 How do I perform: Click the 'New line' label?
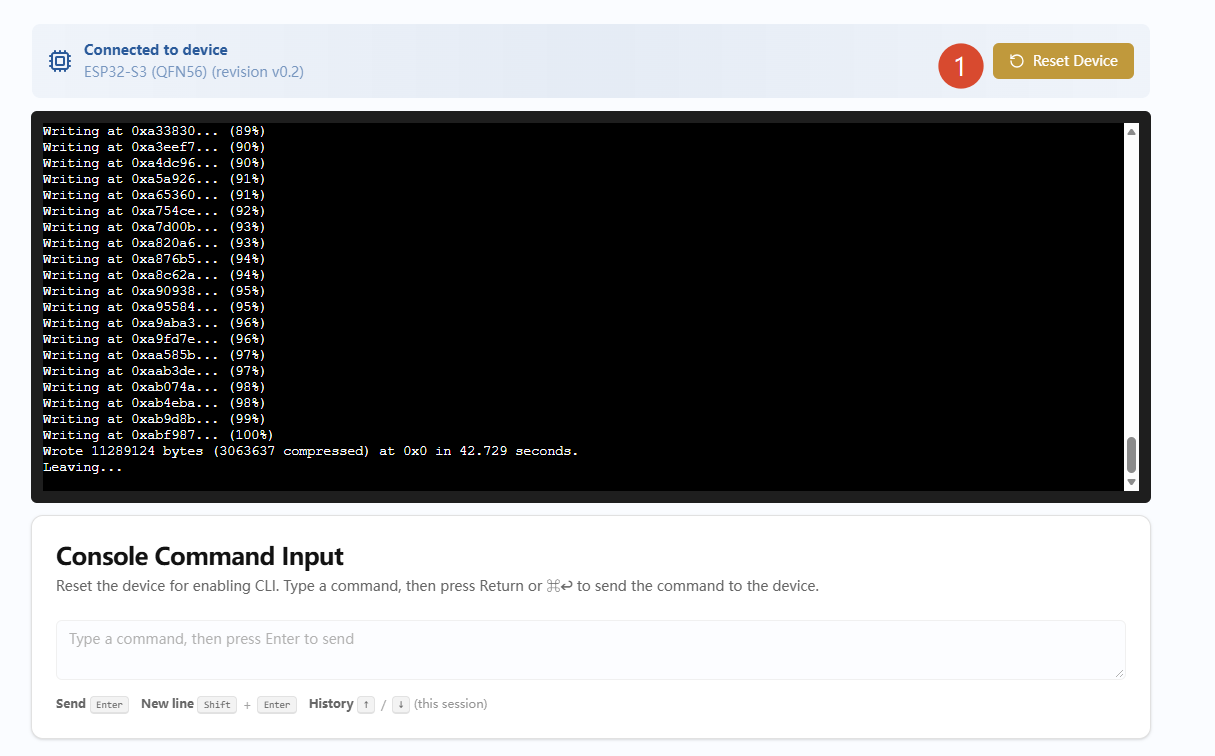[167, 704]
